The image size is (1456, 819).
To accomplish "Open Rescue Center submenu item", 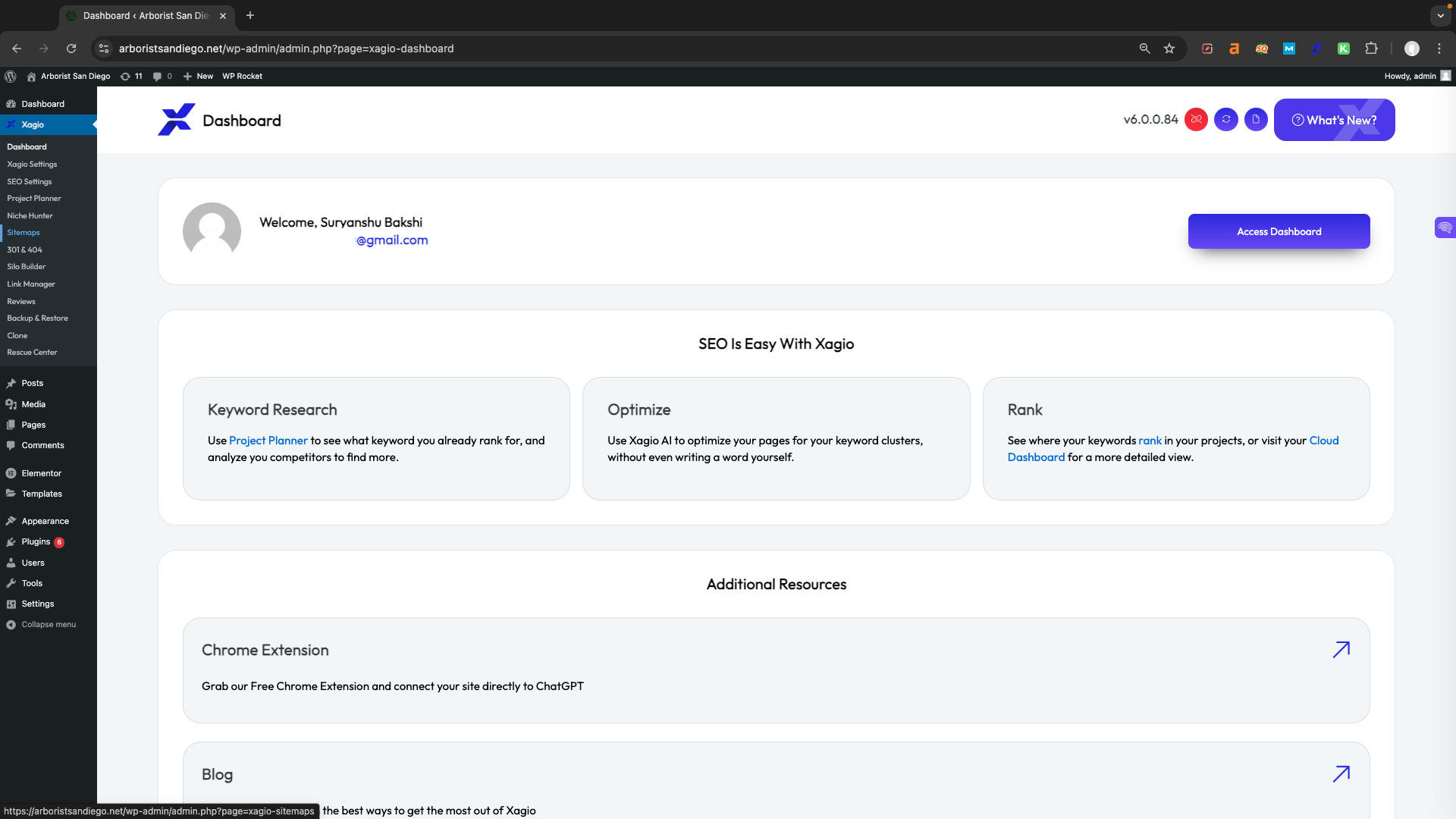I will (x=32, y=352).
